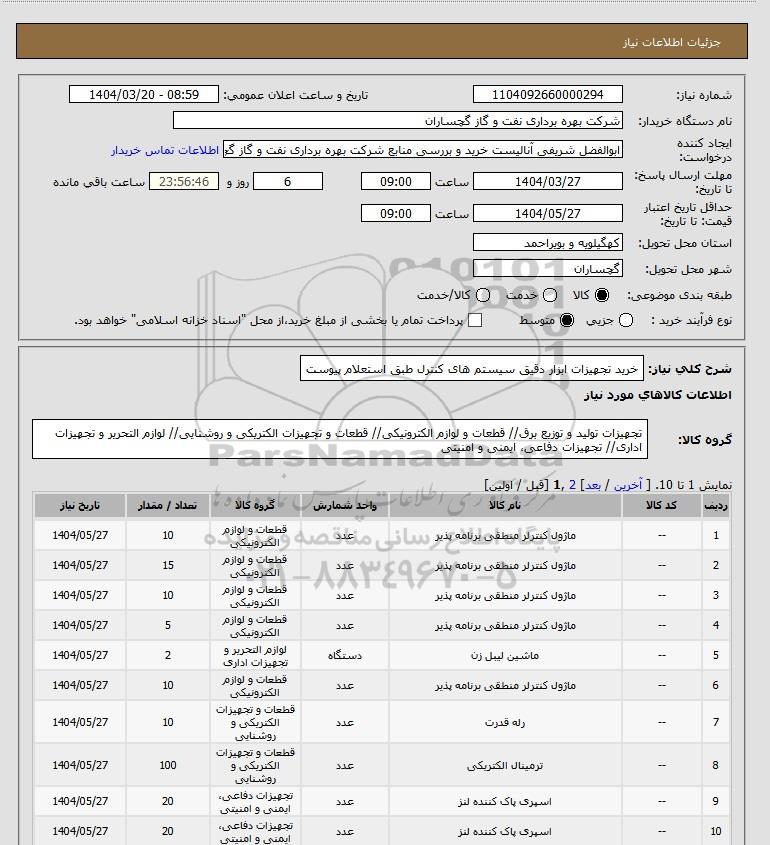The height and width of the screenshot is (845, 770).
Task: Click the announcement date field 1404/03/20 - 08:59
Action: [144, 94]
